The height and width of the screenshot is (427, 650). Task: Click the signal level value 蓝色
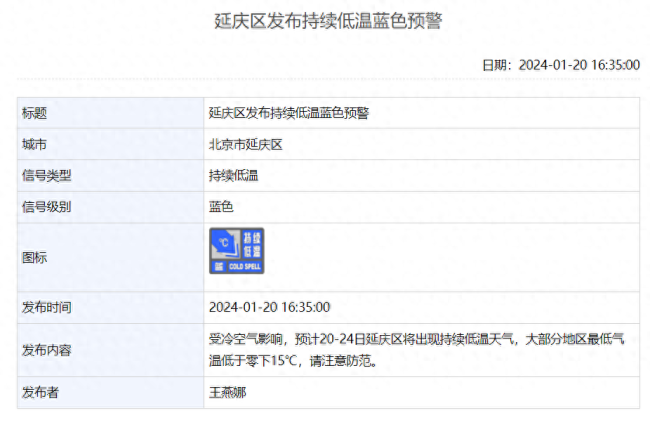pos(221,207)
